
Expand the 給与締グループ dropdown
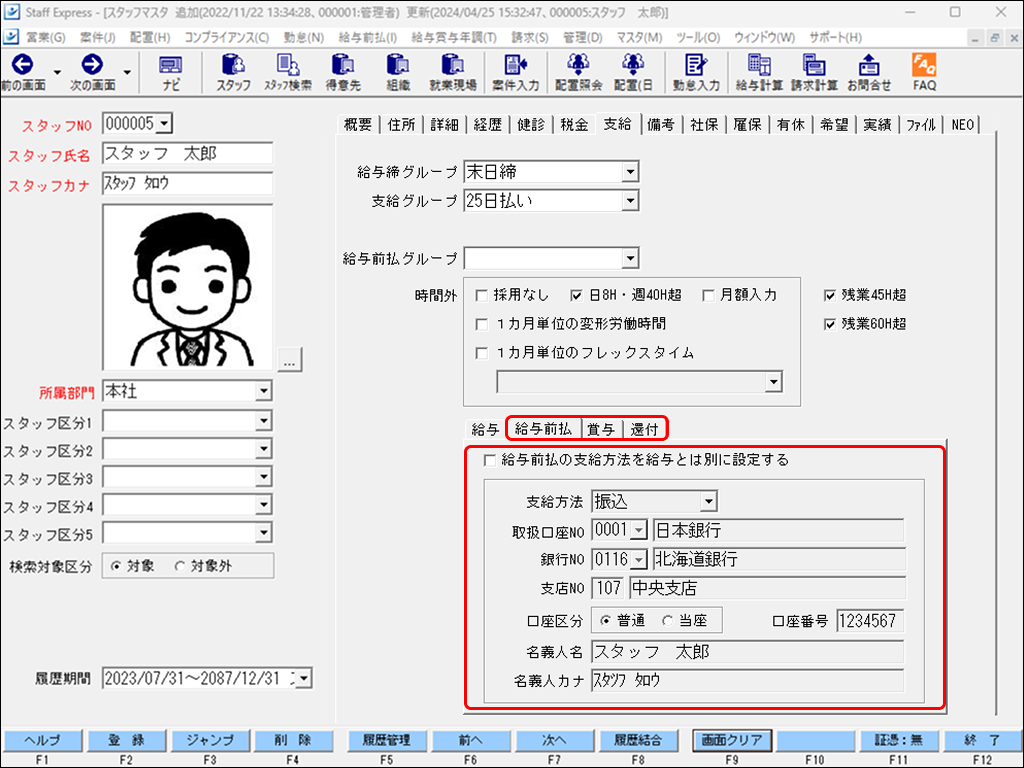[629, 172]
